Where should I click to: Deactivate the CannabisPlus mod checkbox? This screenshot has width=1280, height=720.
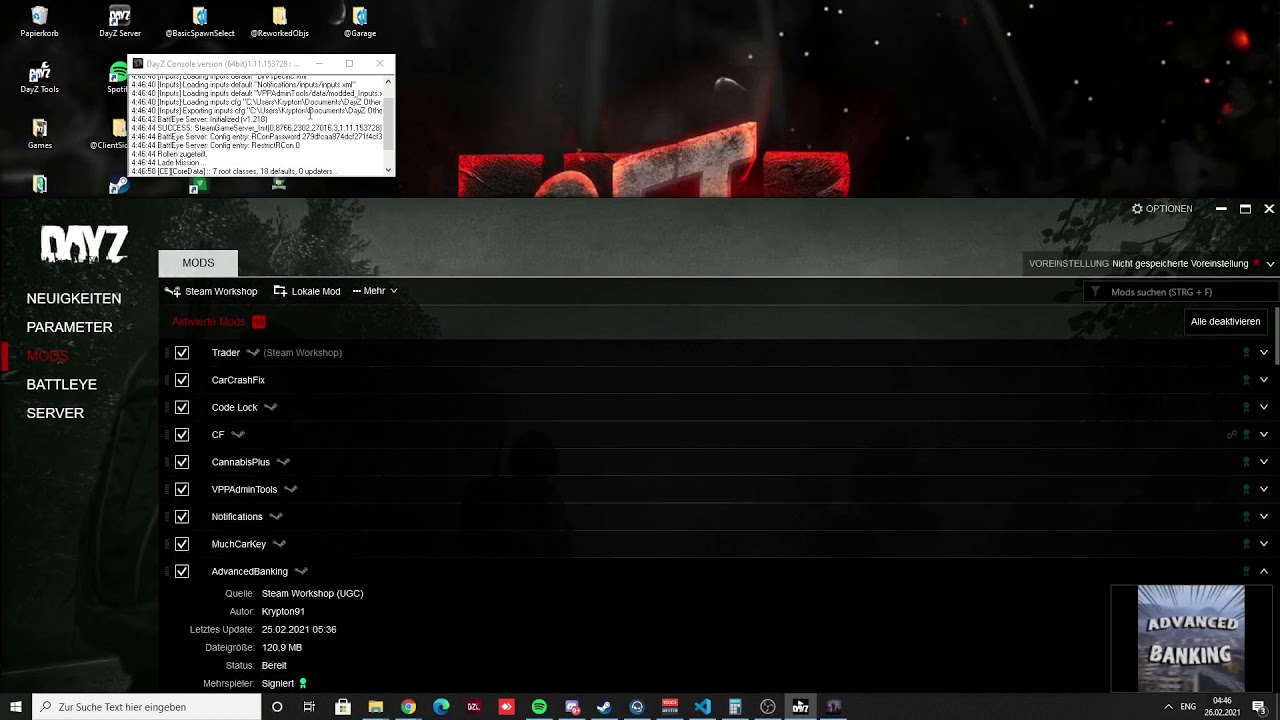click(182, 462)
